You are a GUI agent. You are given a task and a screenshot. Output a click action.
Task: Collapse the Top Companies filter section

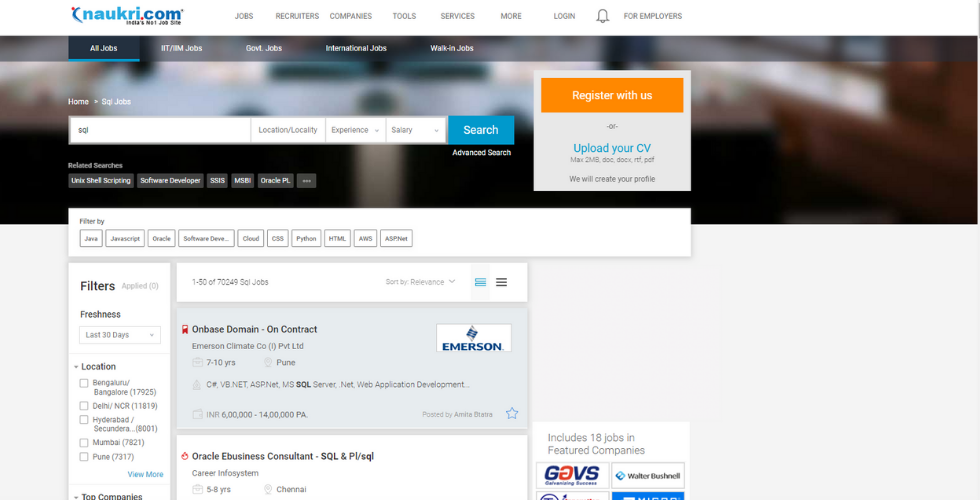(108, 496)
